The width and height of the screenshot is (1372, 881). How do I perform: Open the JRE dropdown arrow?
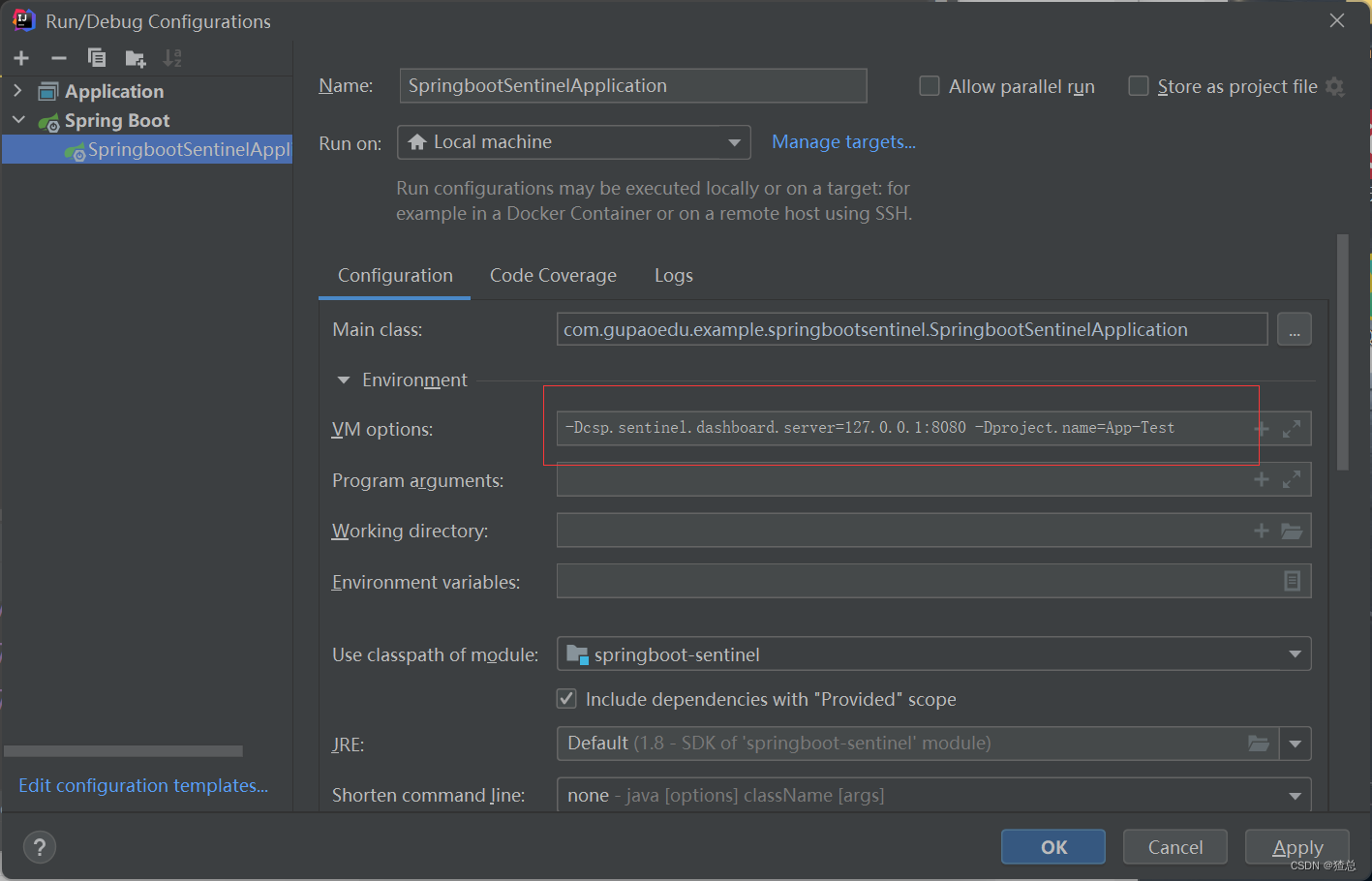coord(1296,744)
